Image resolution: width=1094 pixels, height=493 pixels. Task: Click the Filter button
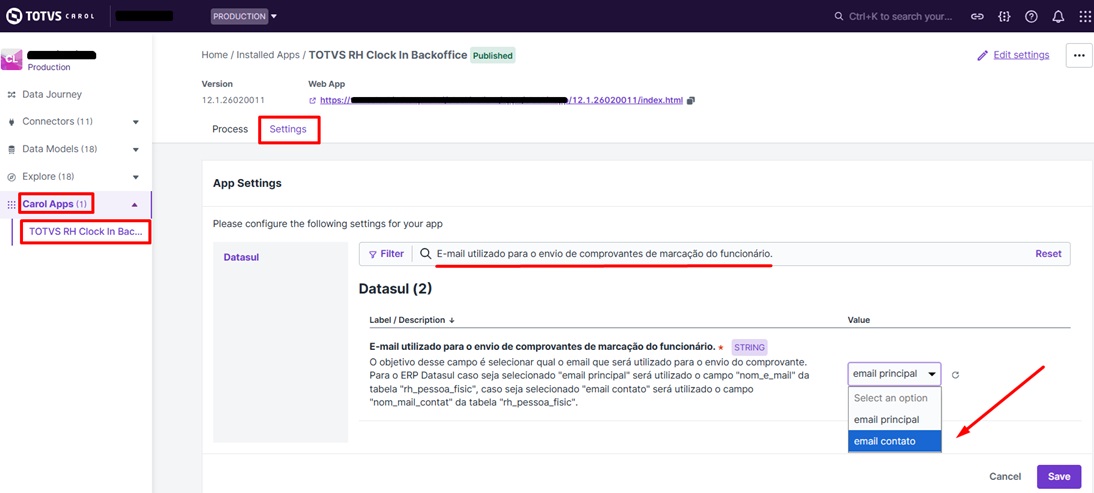pos(386,254)
